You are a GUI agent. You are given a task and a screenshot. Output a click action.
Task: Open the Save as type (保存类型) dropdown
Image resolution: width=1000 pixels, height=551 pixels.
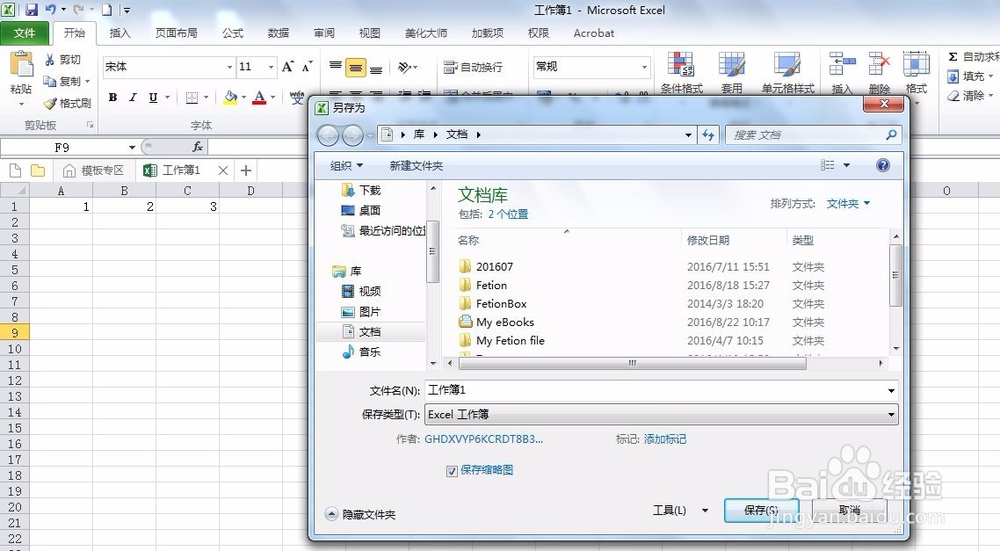coord(661,415)
